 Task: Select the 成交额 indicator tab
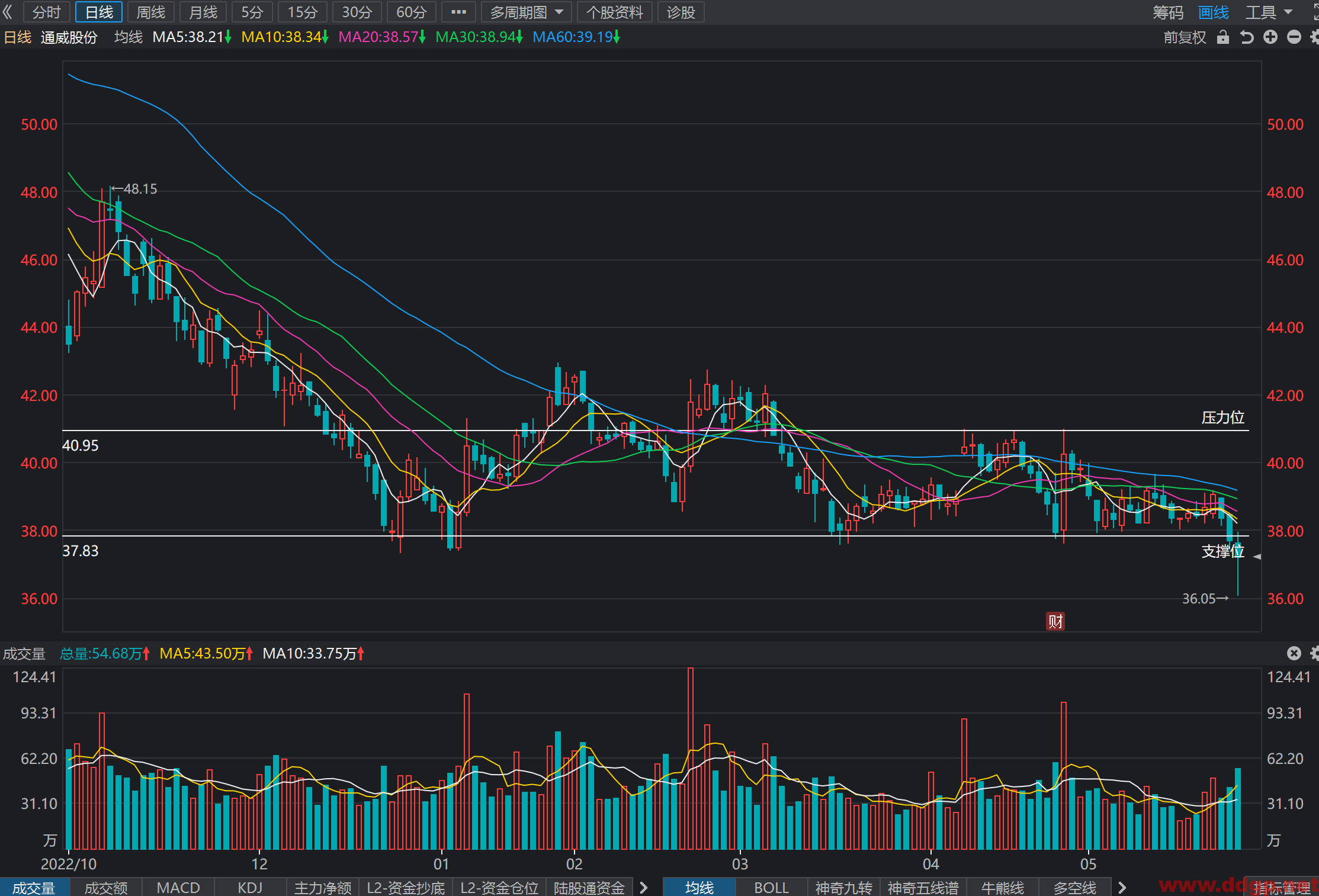coord(106,887)
